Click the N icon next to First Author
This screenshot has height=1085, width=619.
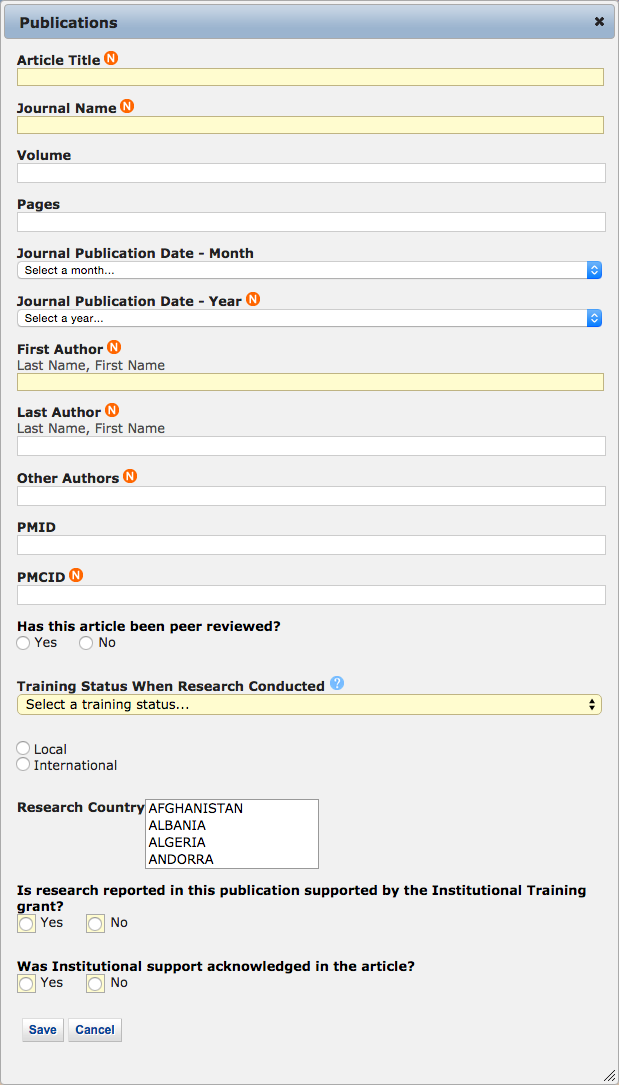coord(114,348)
